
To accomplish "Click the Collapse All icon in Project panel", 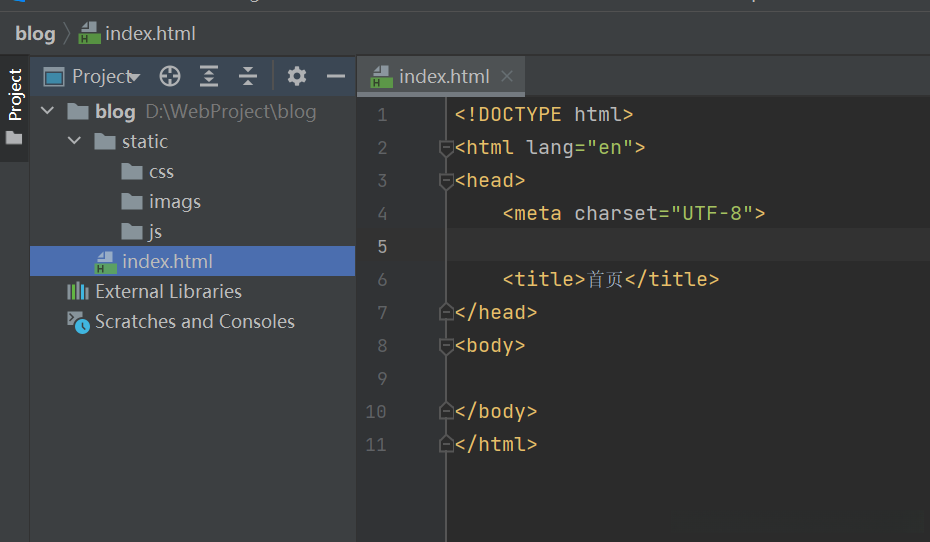I will [248, 76].
